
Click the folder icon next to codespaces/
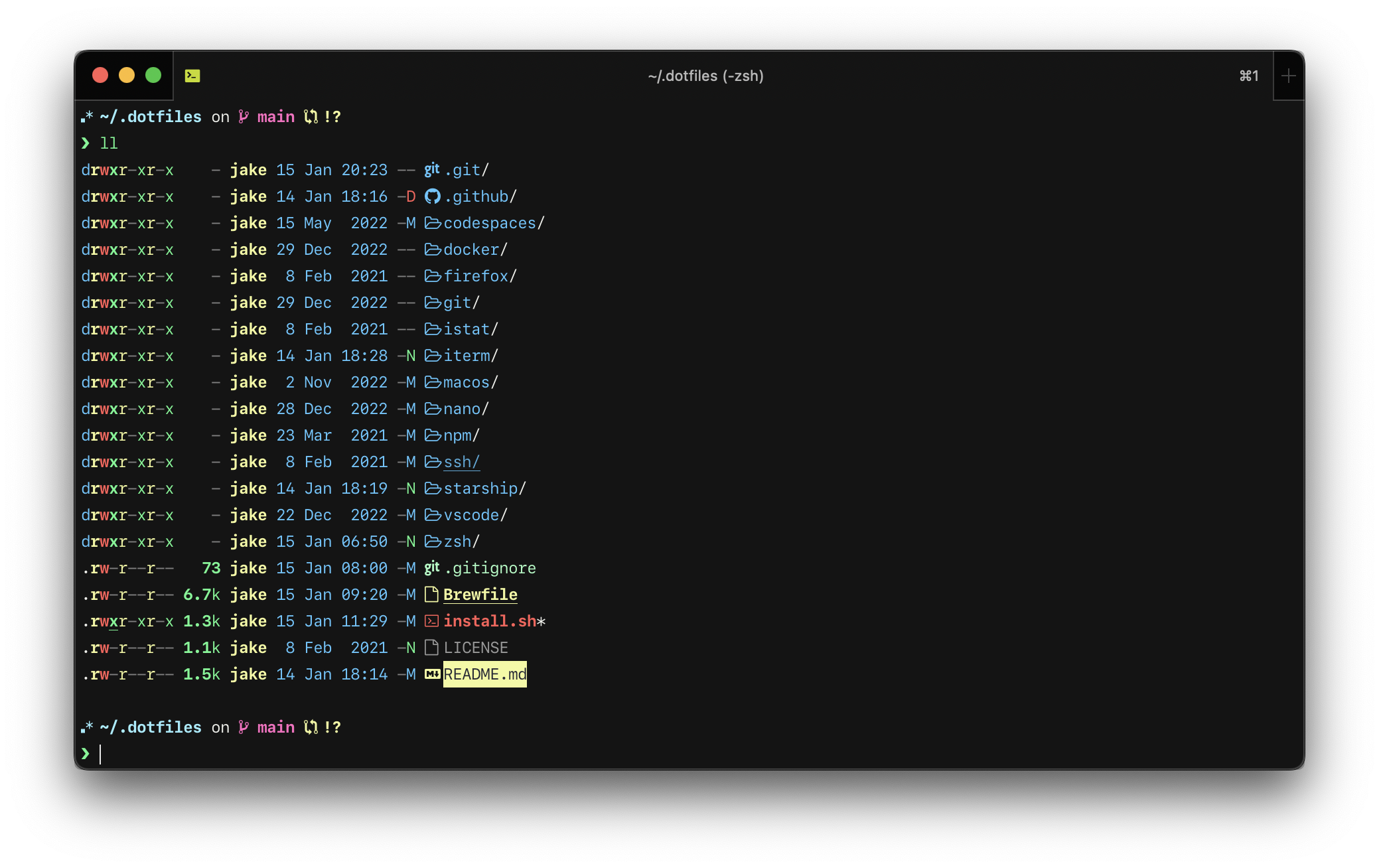[433, 223]
